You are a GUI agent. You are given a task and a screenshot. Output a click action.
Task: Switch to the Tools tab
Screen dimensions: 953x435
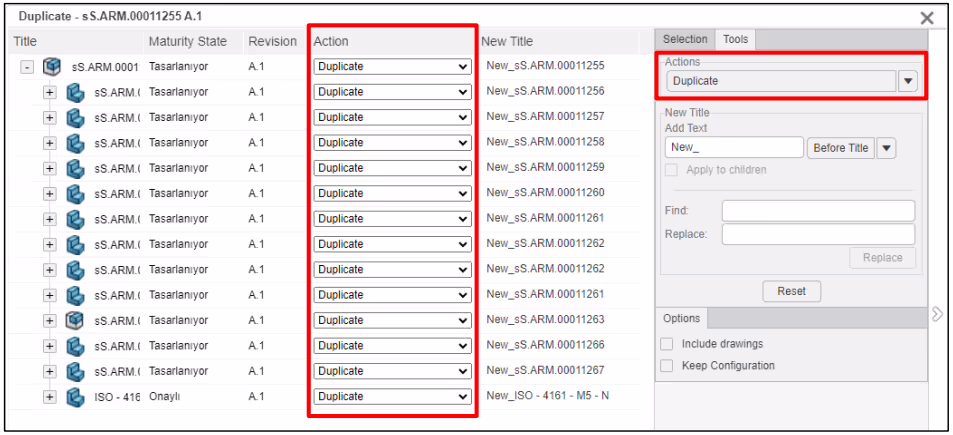point(735,39)
